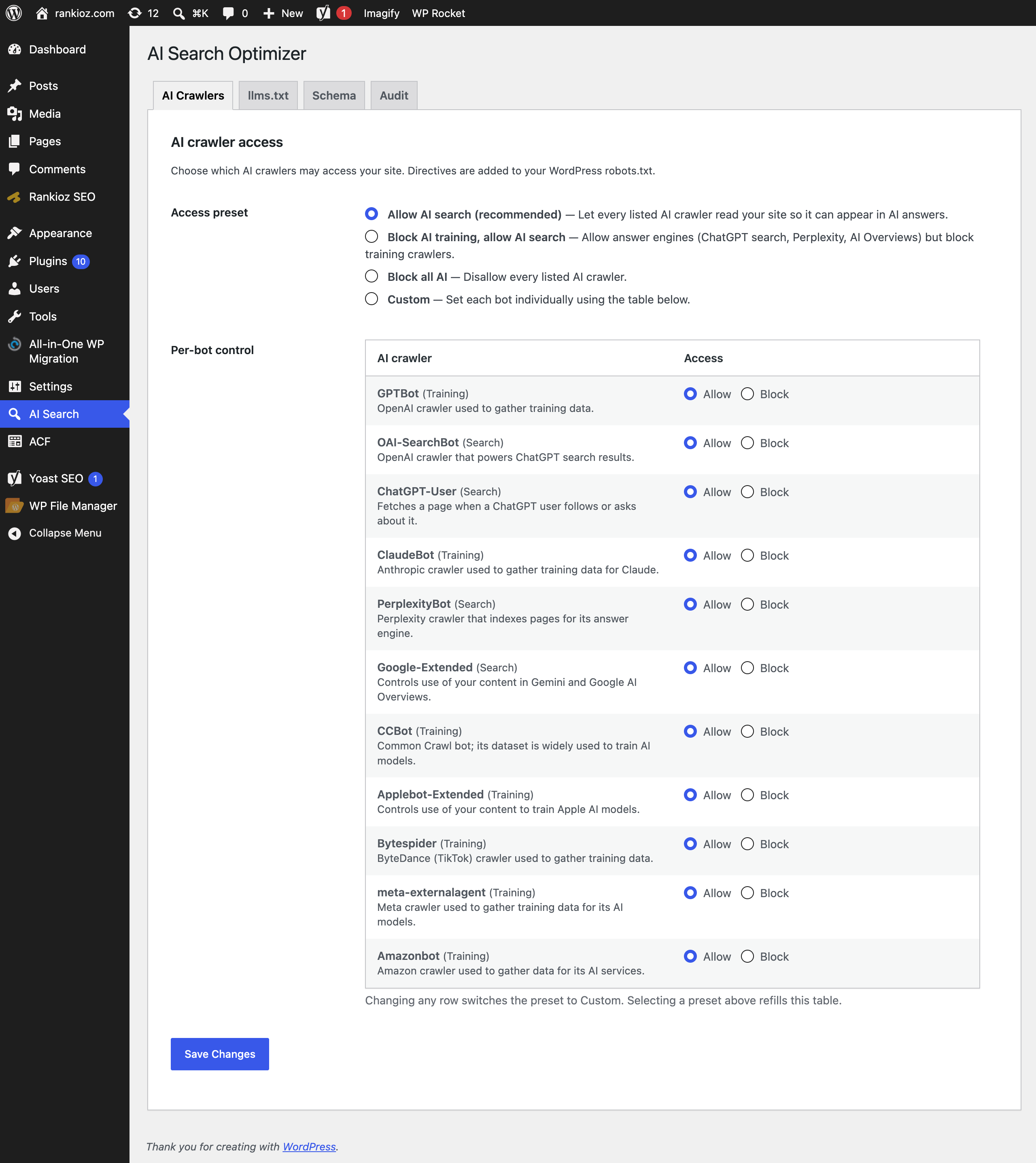
Task: Set CCBot access to Block
Action: click(747, 732)
